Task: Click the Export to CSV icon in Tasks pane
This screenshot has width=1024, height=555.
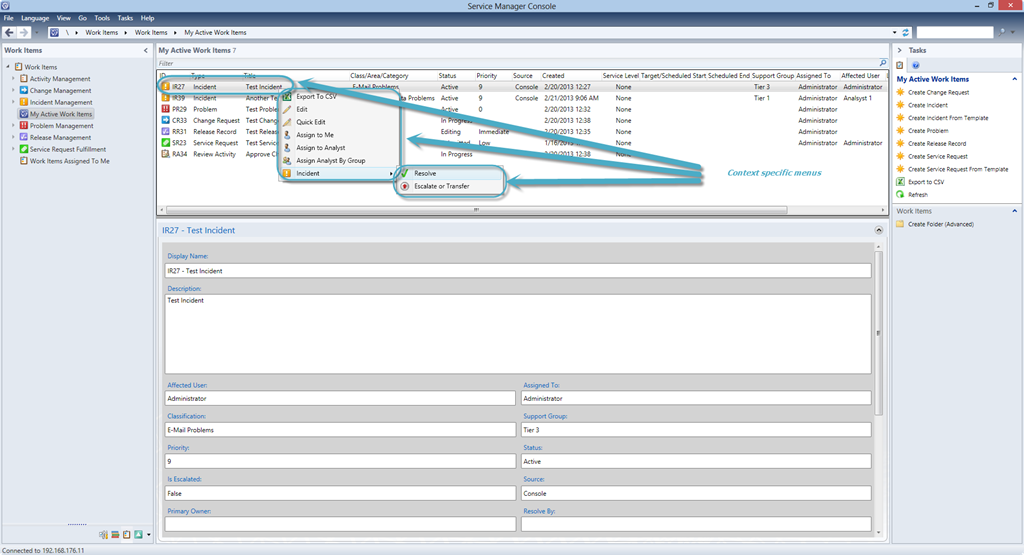Action: click(900, 182)
